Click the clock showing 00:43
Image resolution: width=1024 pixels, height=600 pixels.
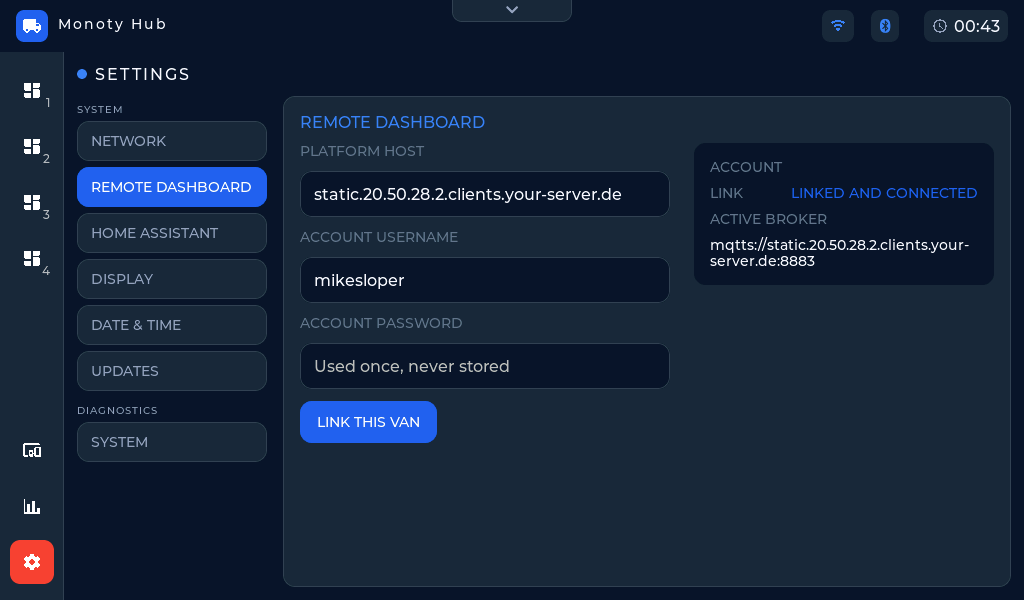(966, 26)
